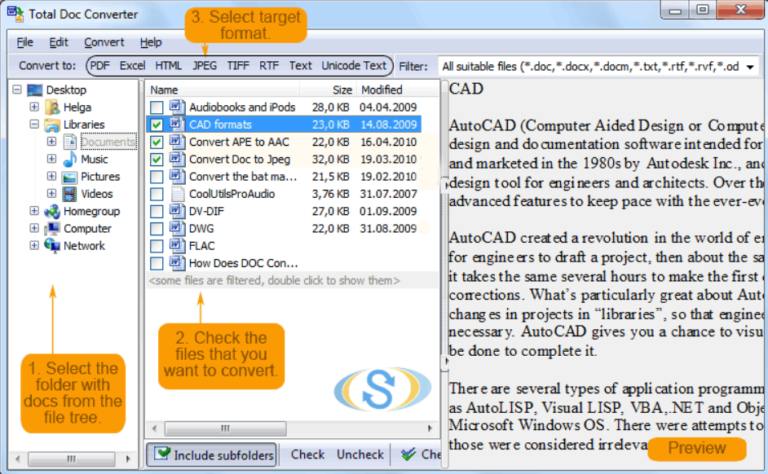Screen dimensions: 768x474
Task: Check the FLAC file checkbox
Action: point(157,246)
